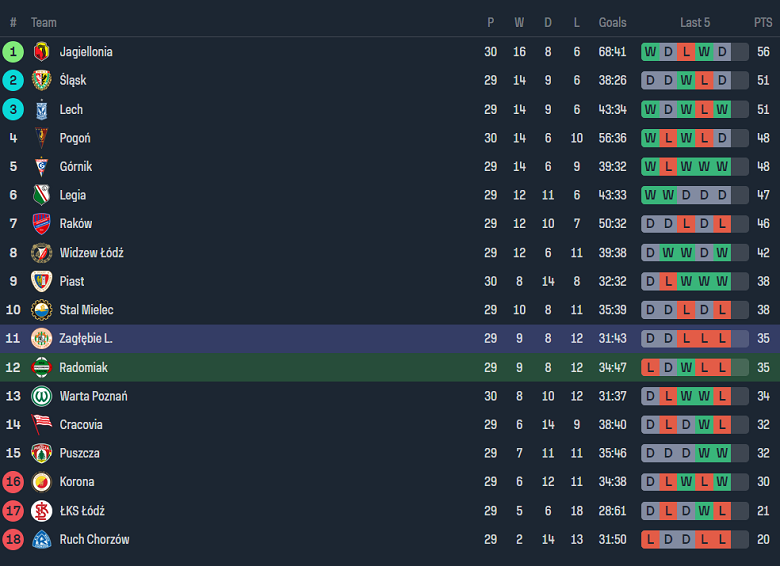Open the Górnik team link
The image size is (780, 566).
pos(76,166)
